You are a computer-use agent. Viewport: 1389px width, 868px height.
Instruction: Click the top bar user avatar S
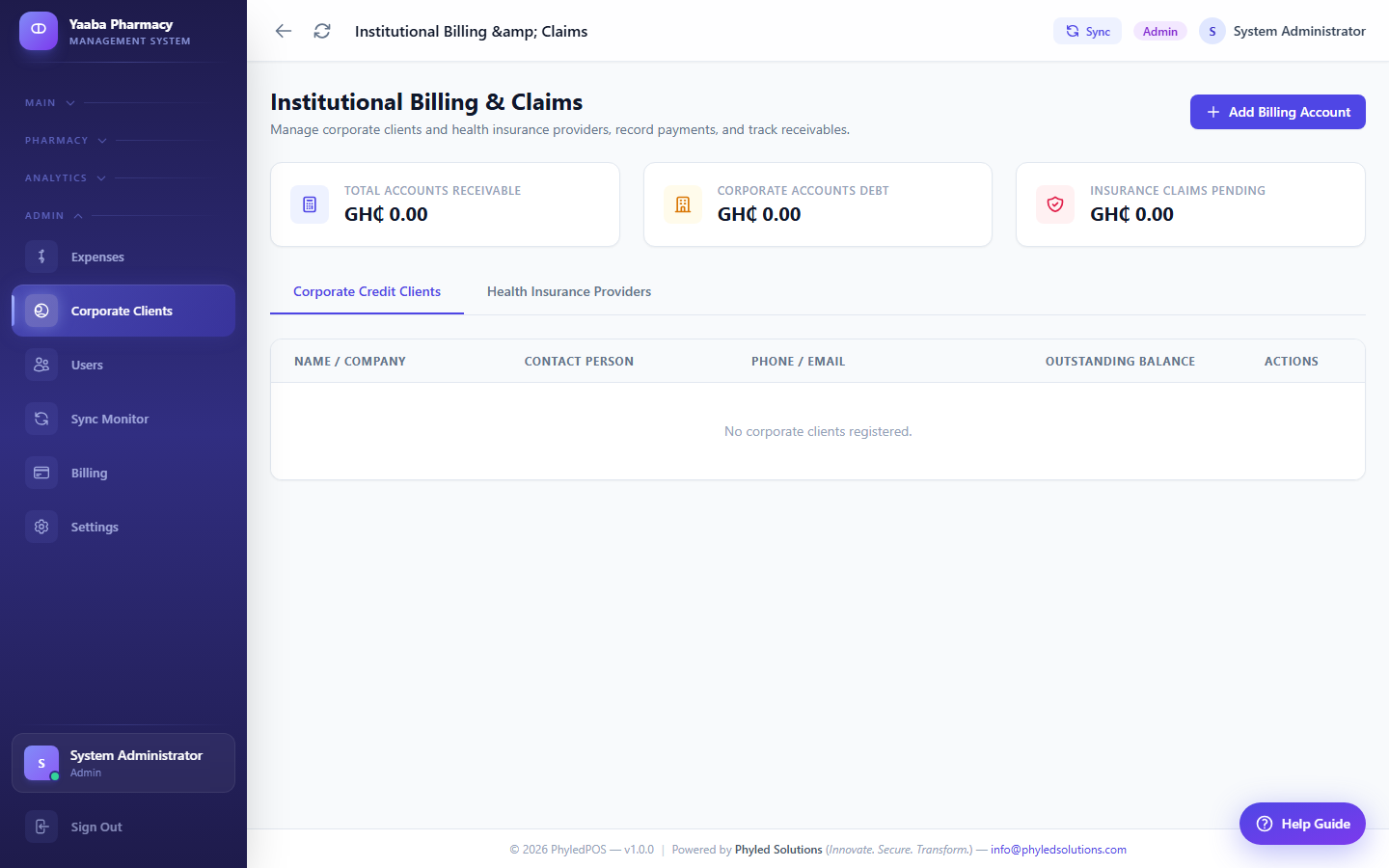coord(1212,31)
